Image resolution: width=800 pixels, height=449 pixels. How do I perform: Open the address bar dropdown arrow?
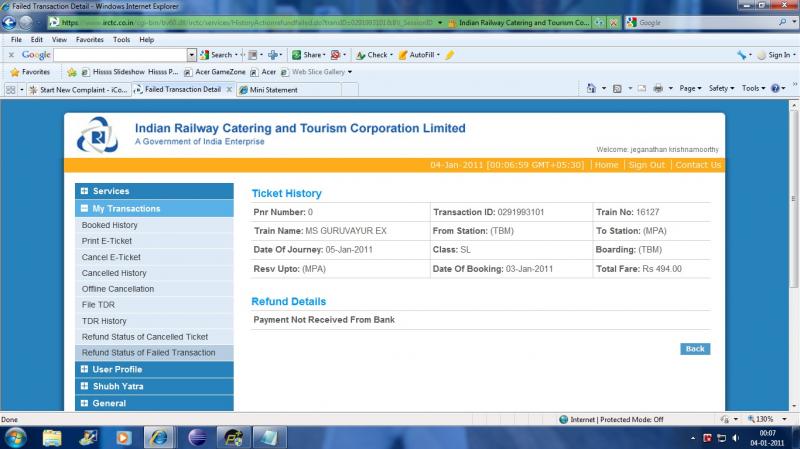440,22
